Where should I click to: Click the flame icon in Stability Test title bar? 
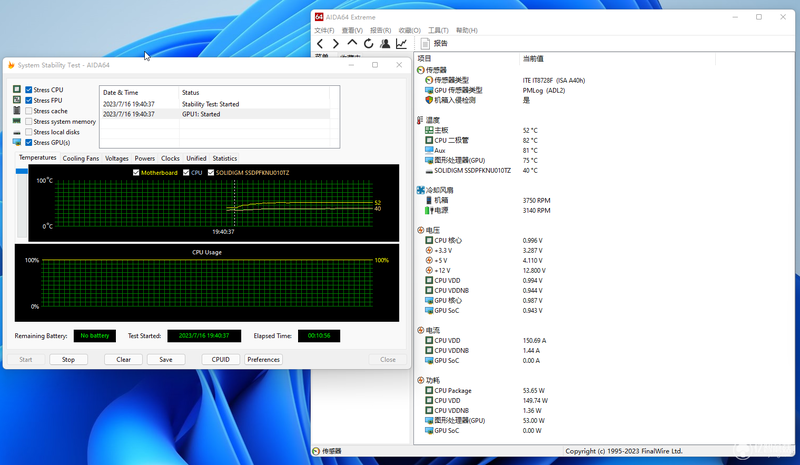(x=11, y=65)
